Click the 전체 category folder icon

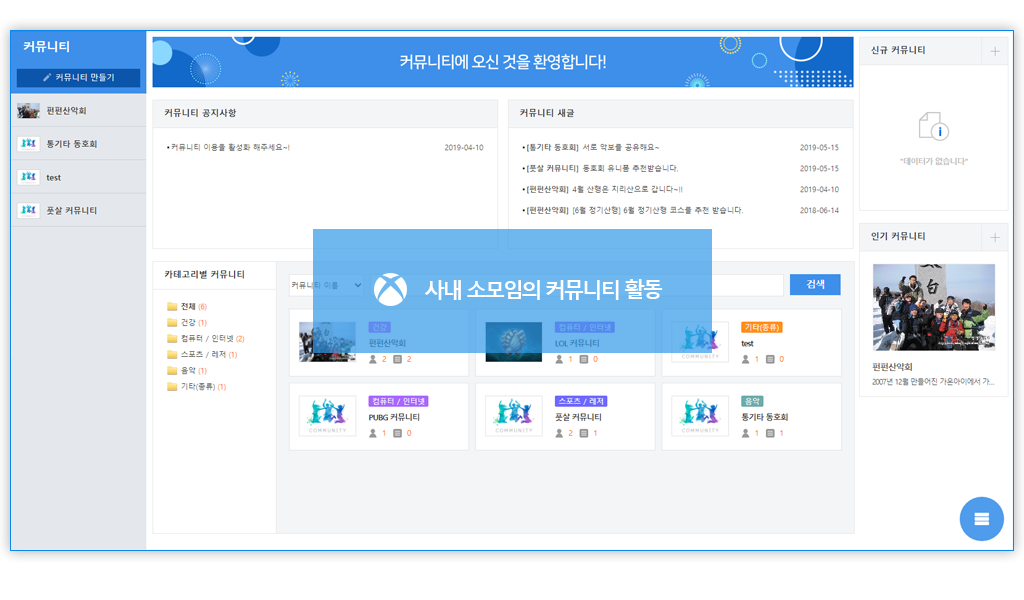pyautogui.click(x=172, y=307)
